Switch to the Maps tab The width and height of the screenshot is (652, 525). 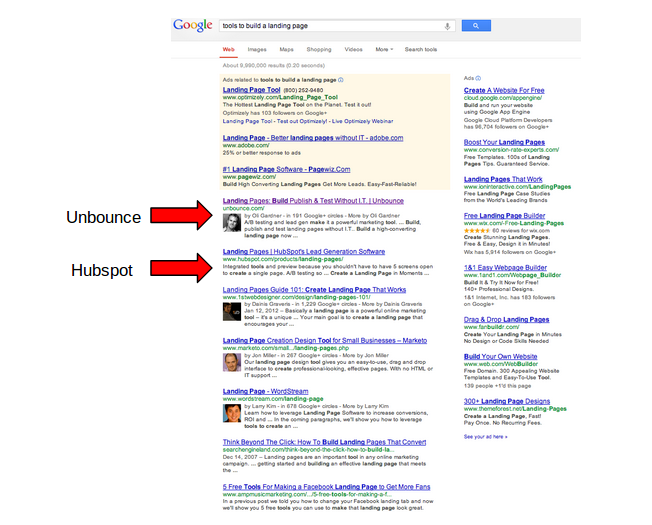pyautogui.click(x=286, y=49)
